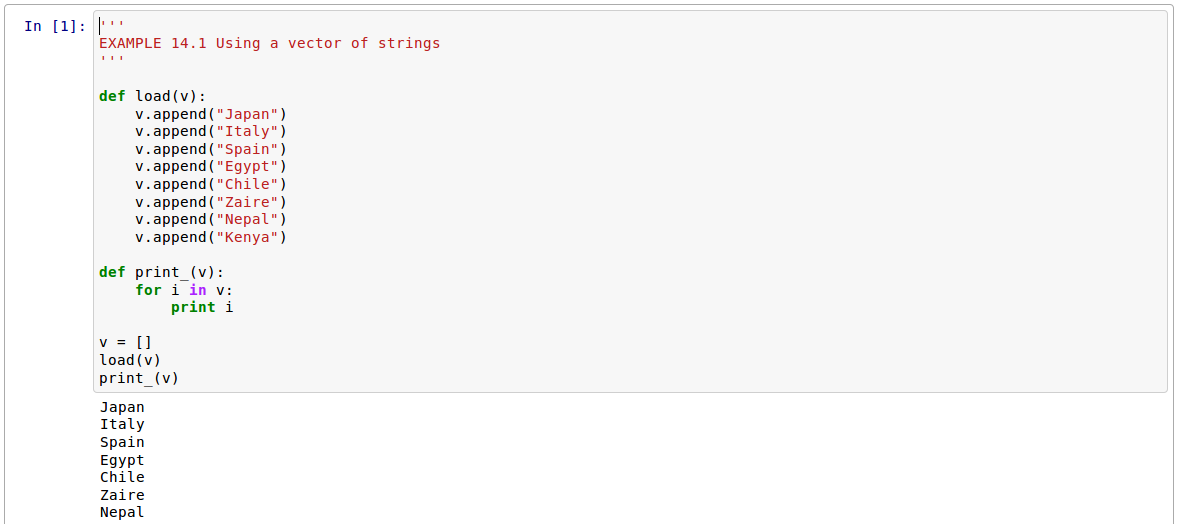Click the "v = []" assignment line
The image size is (1179, 524).
[126, 342]
